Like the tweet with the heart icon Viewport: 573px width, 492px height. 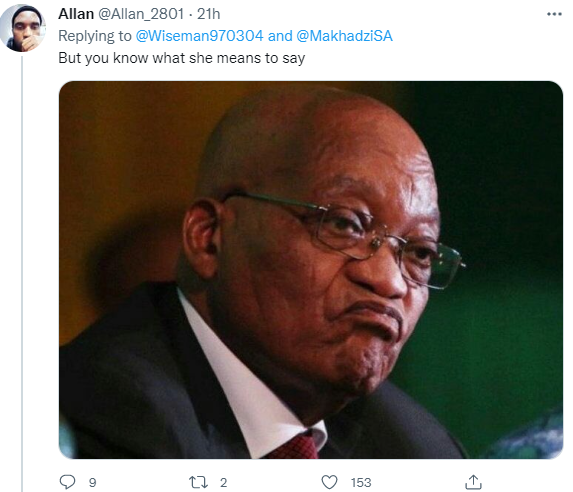click(329, 482)
